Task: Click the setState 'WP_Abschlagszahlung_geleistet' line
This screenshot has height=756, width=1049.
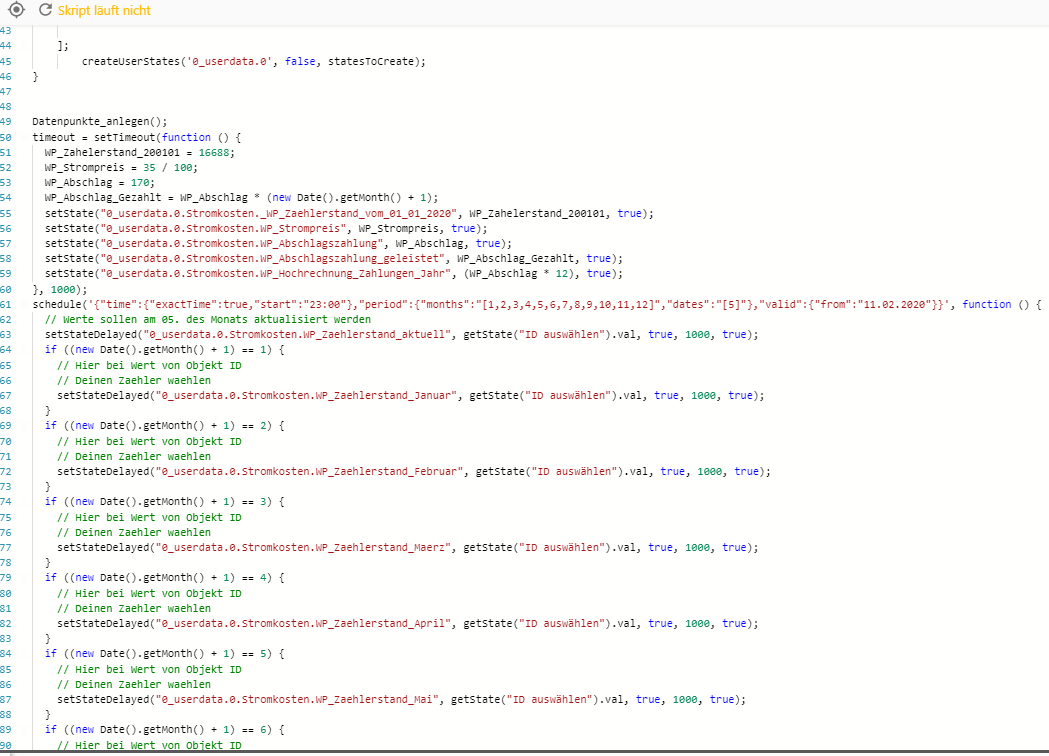Action: 334,259
